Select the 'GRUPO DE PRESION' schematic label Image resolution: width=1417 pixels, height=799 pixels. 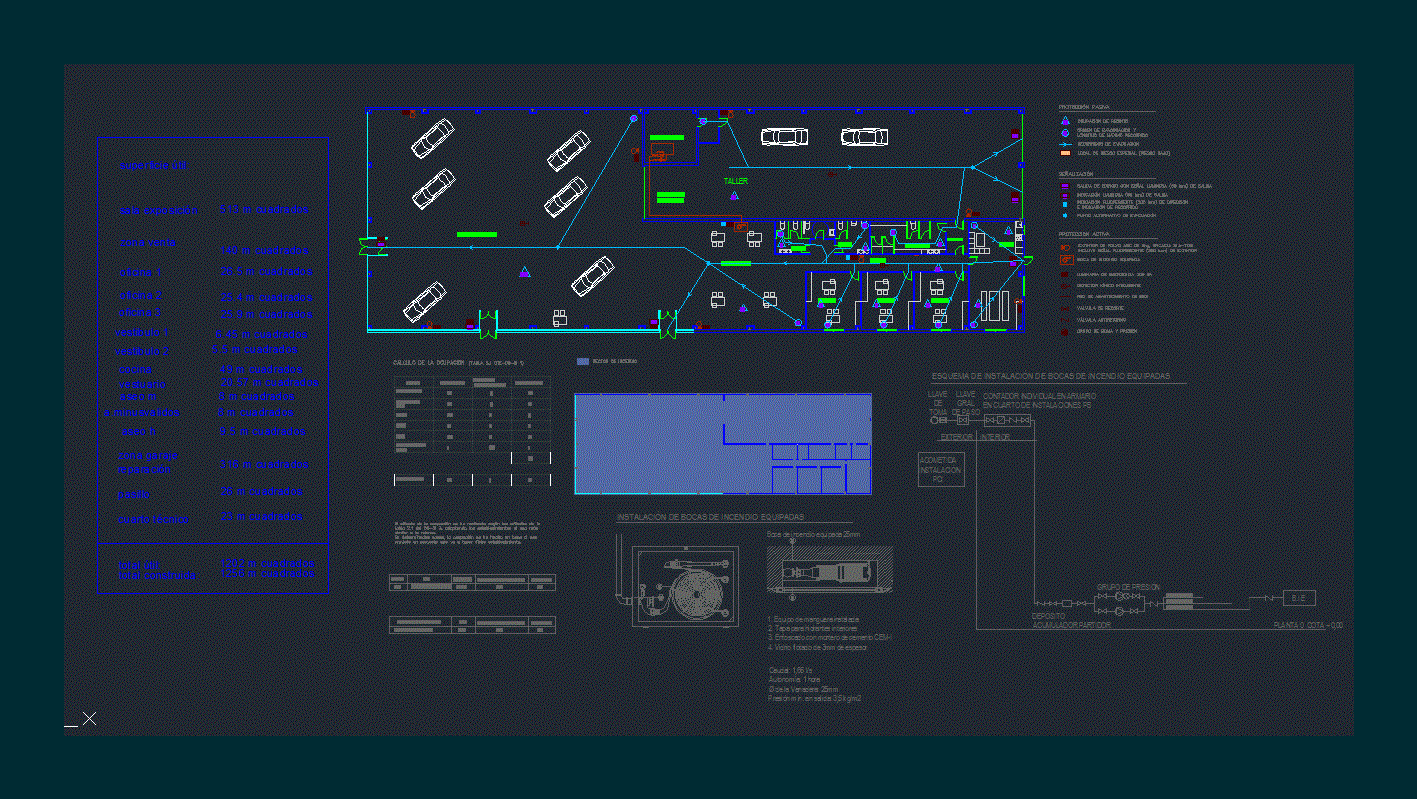pyautogui.click(x=1129, y=587)
